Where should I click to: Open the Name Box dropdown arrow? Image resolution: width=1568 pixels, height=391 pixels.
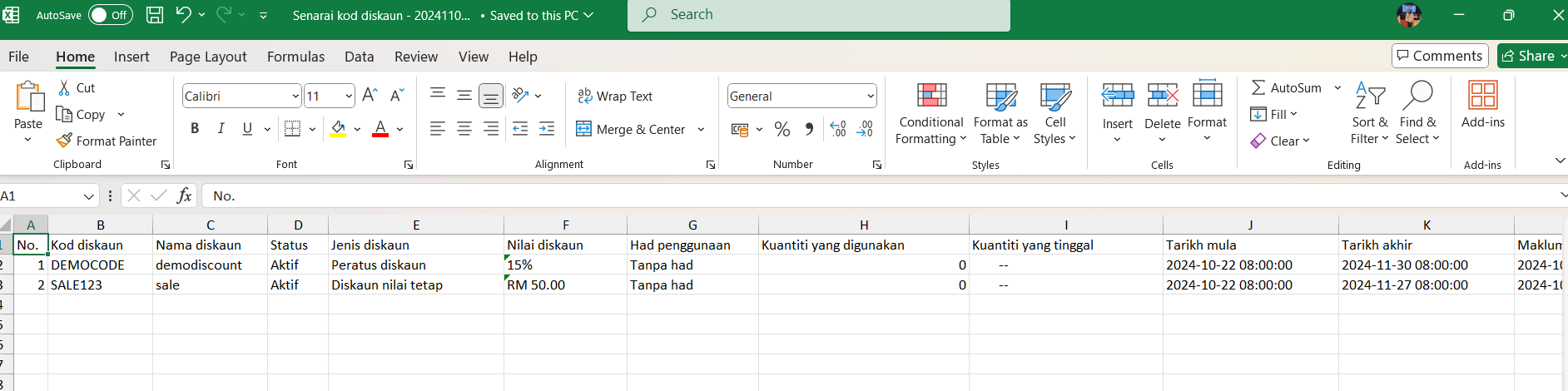coord(89,196)
